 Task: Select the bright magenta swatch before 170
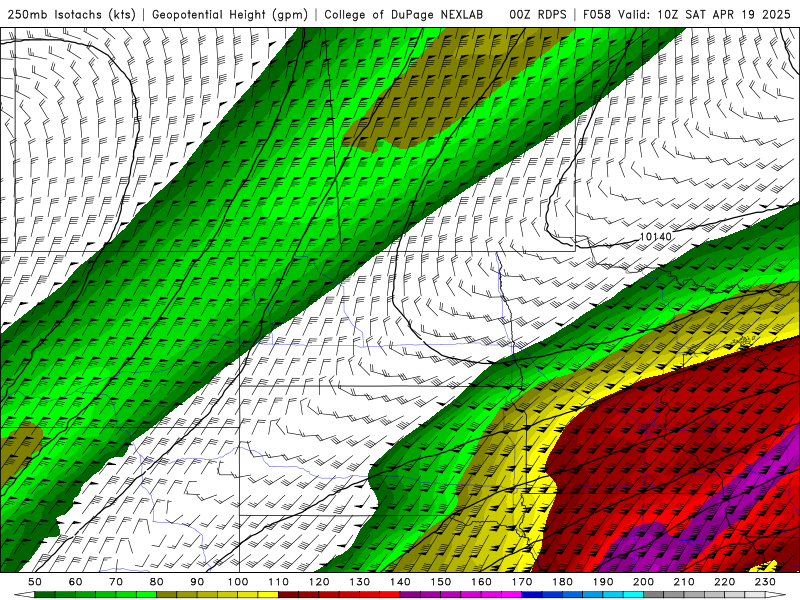coord(511,595)
